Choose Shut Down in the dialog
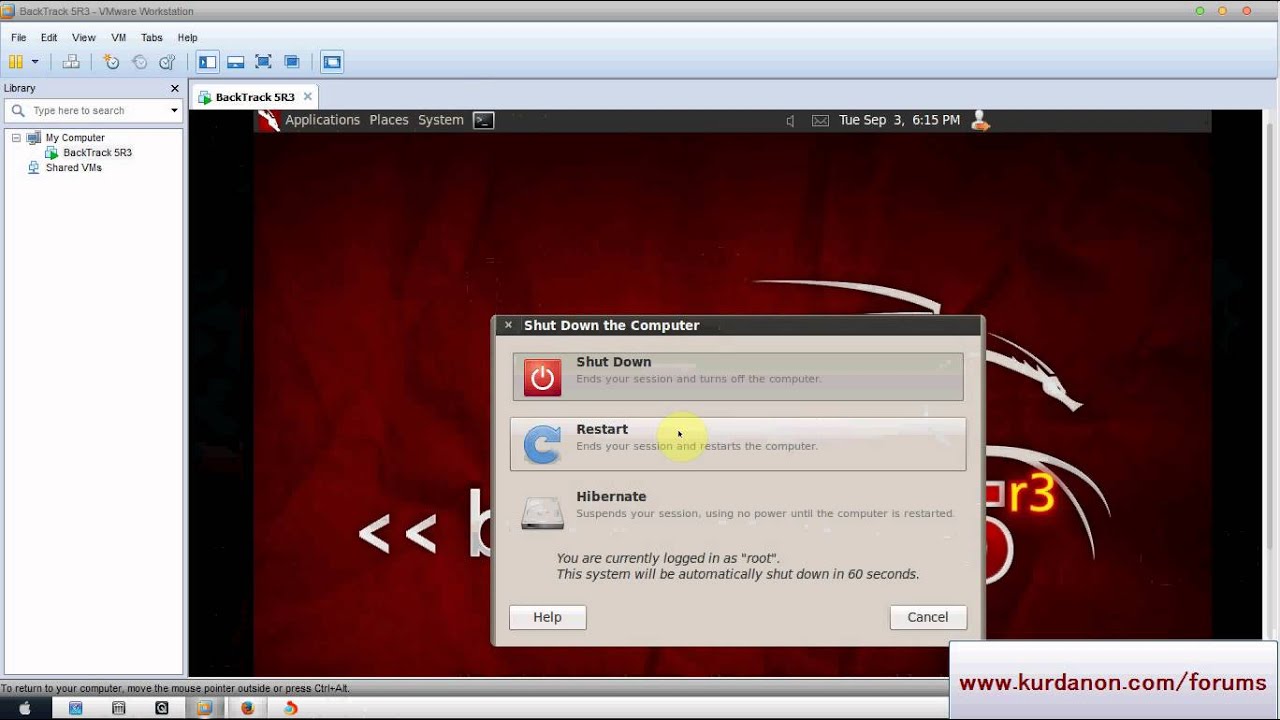 coord(738,376)
